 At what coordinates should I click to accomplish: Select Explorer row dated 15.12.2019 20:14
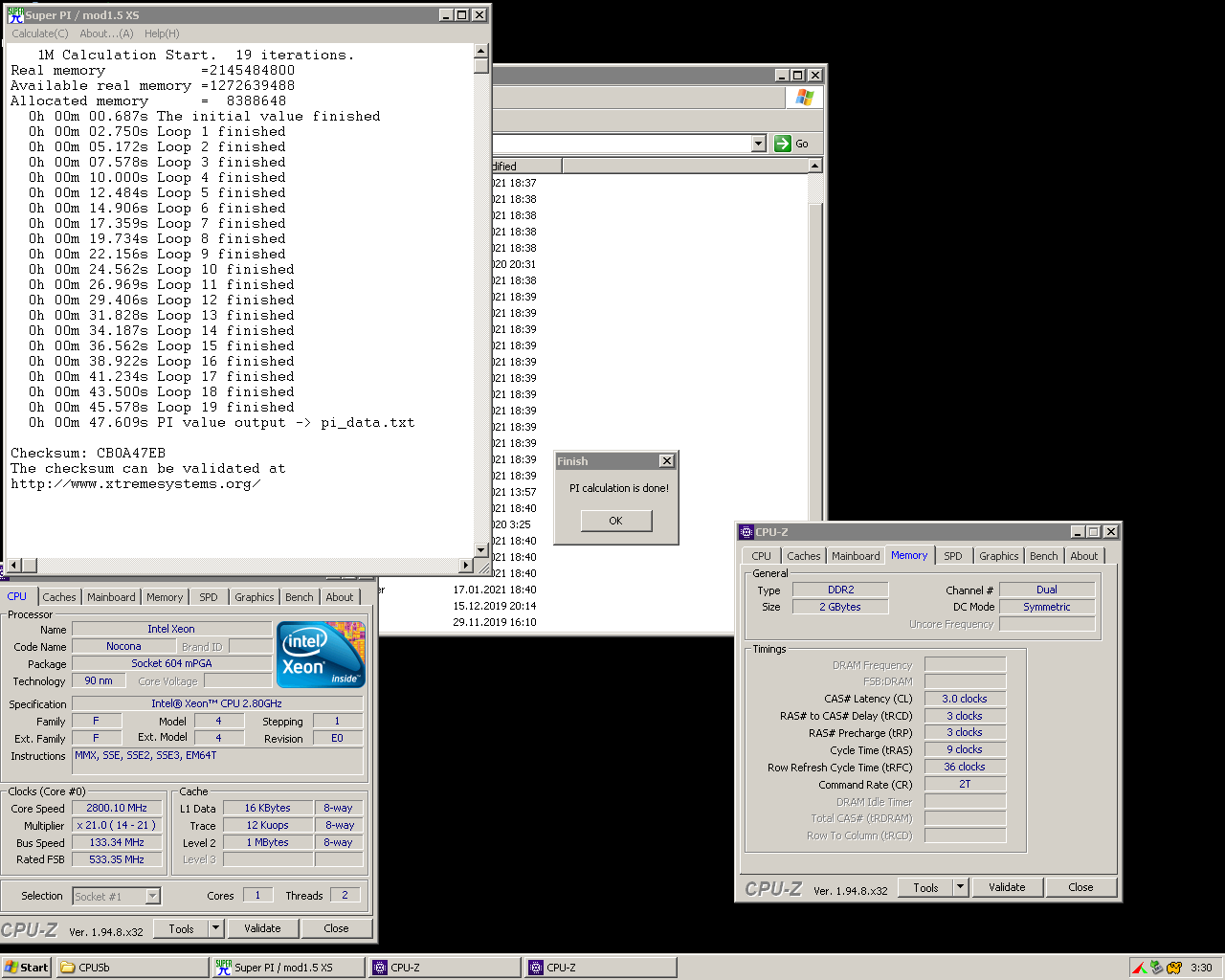(x=495, y=606)
